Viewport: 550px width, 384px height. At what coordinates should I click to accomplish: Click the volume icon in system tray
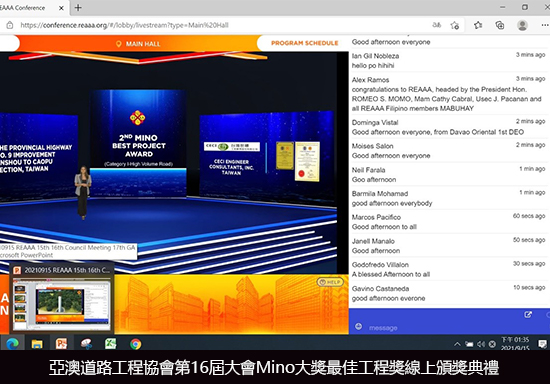click(481, 344)
